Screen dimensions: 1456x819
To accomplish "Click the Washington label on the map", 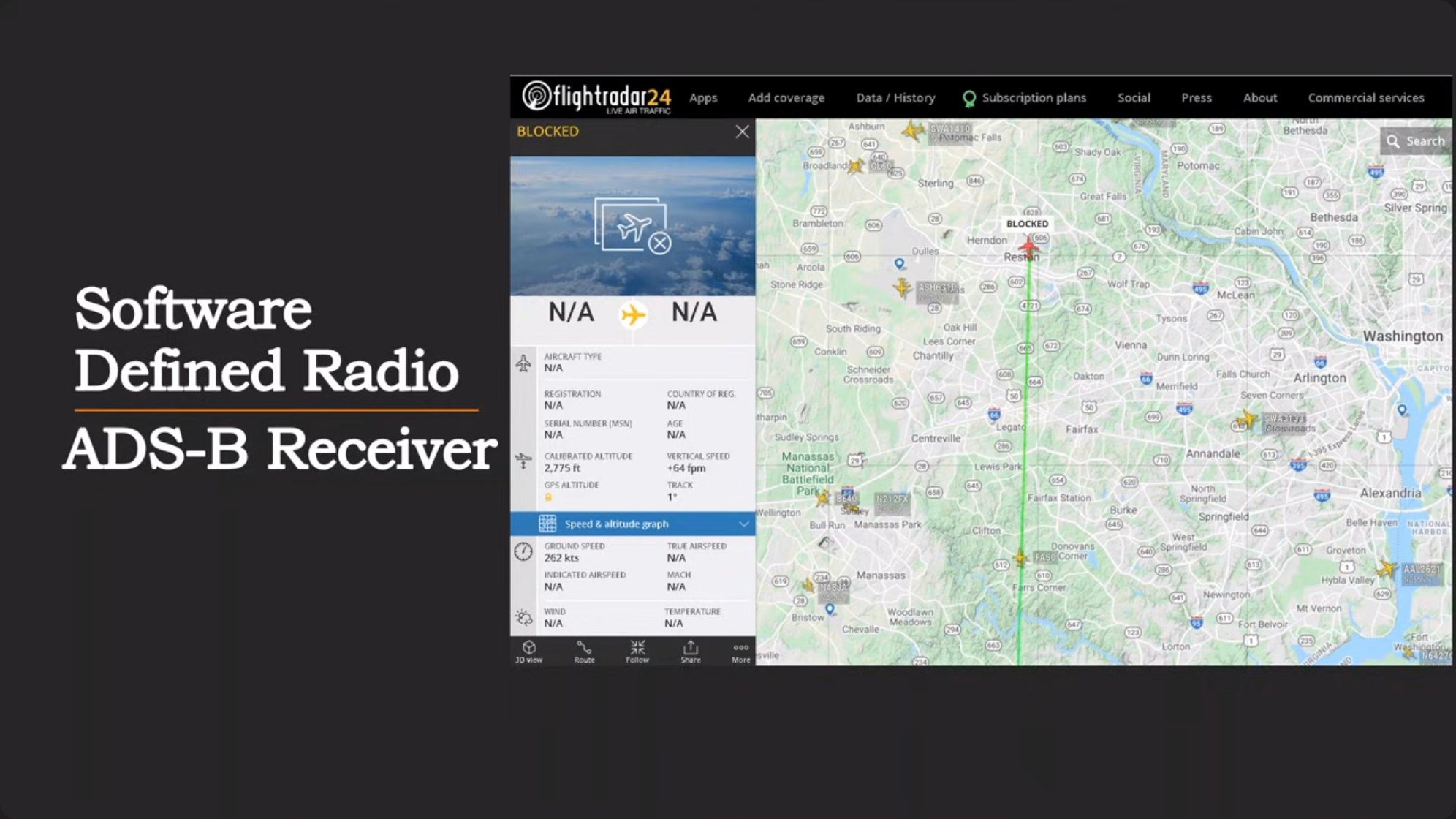I will point(1403,336).
